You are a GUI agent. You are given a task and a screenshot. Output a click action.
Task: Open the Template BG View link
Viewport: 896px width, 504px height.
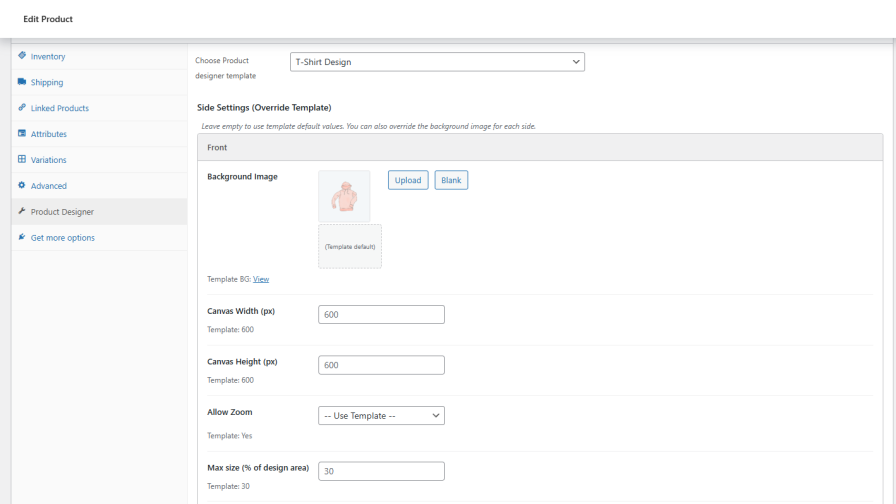coord(261,279)
